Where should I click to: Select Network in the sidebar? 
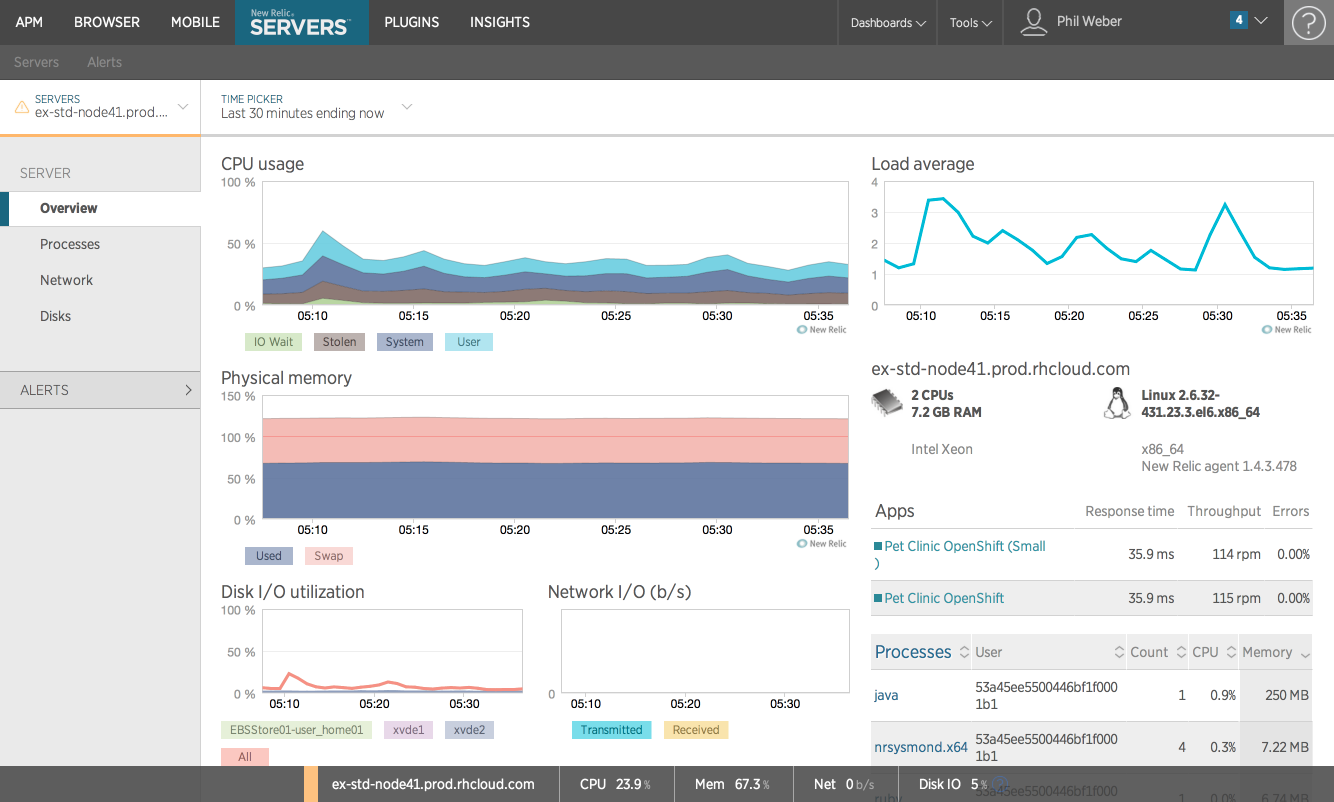pos(66,280)
